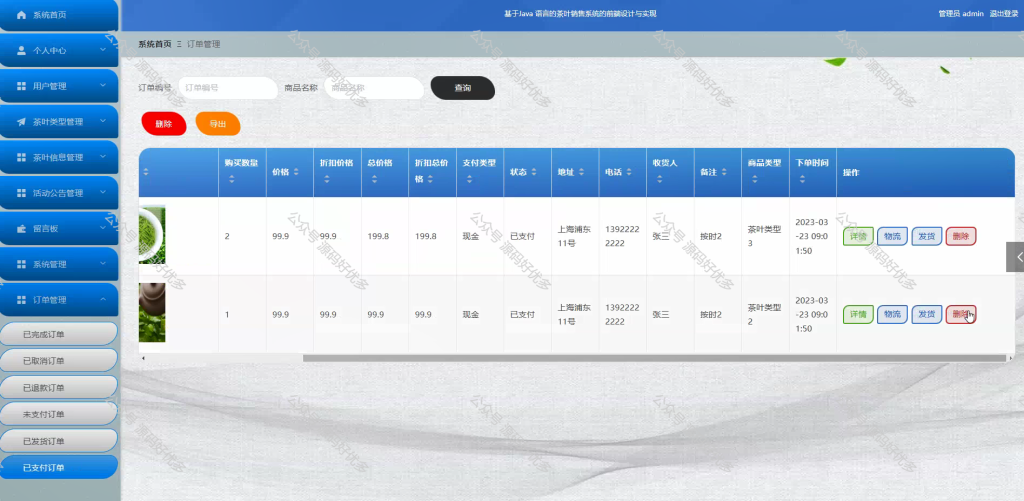
Task: Sort by 下单时间 column arrows
Action: [802, 179]
